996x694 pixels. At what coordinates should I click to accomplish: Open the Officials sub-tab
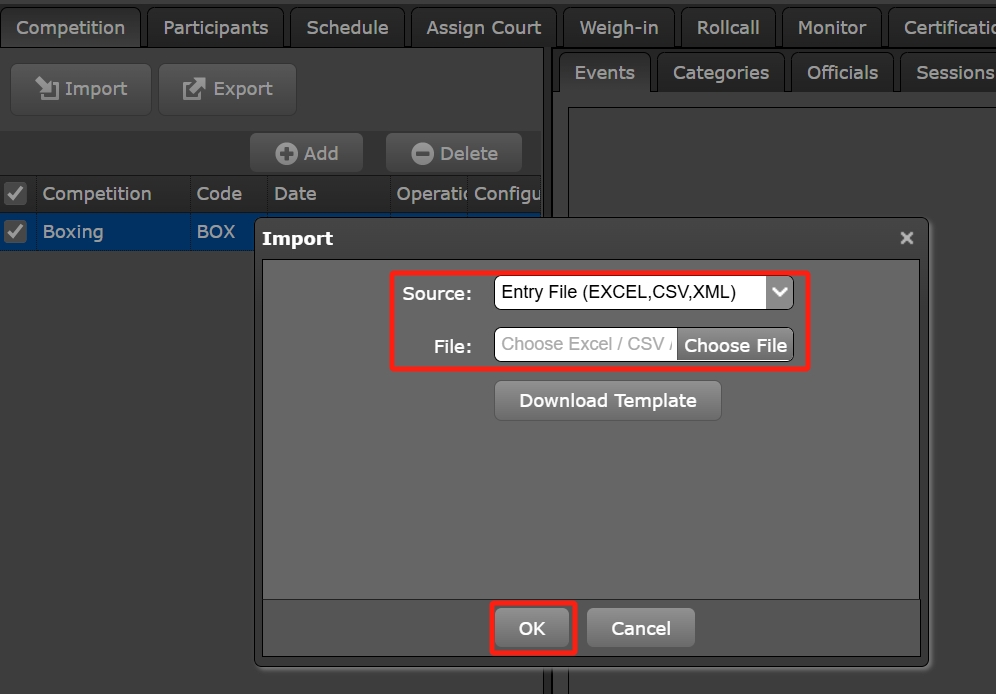point(842,73)
